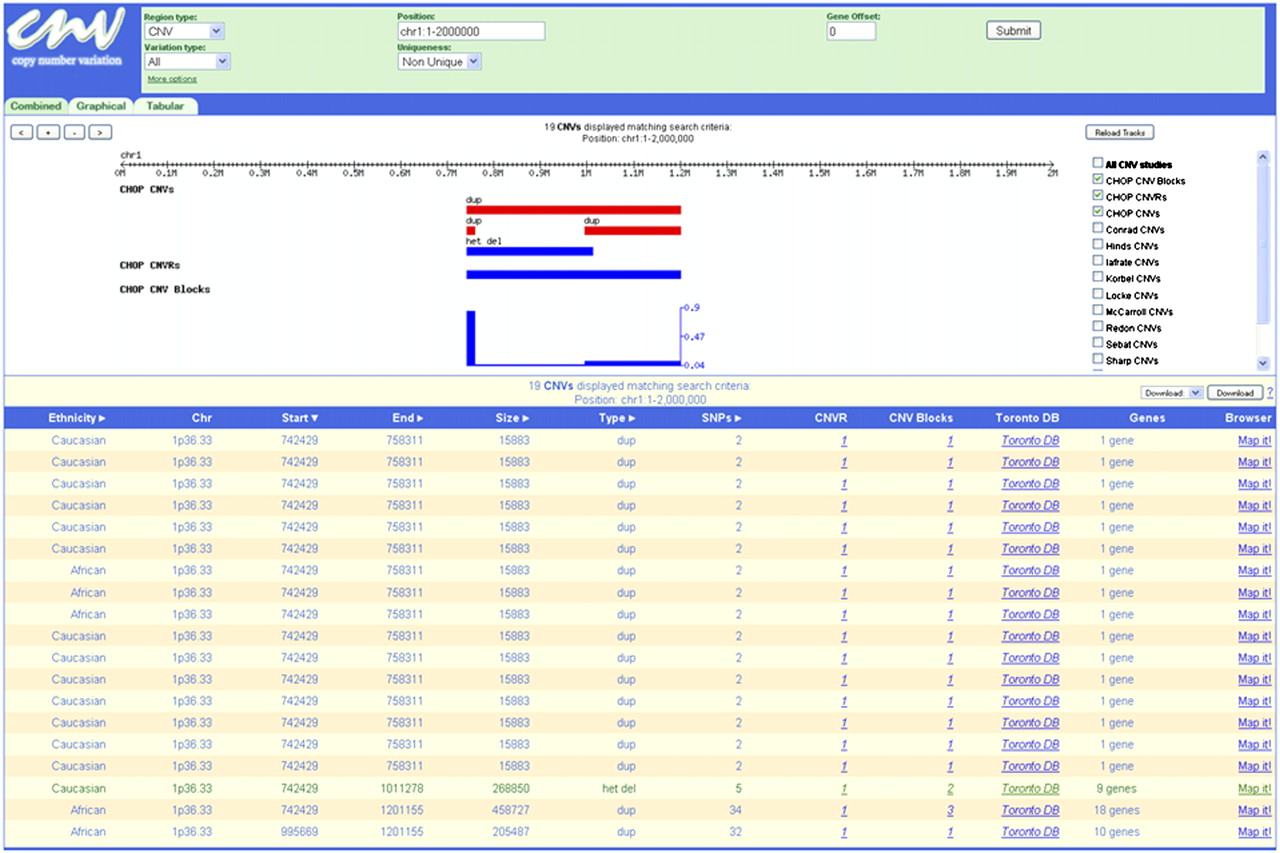The width and height of the screenshot is (1280, 853).
Task: Pan the track view right with the > button
Action: [x=100, y=132]
